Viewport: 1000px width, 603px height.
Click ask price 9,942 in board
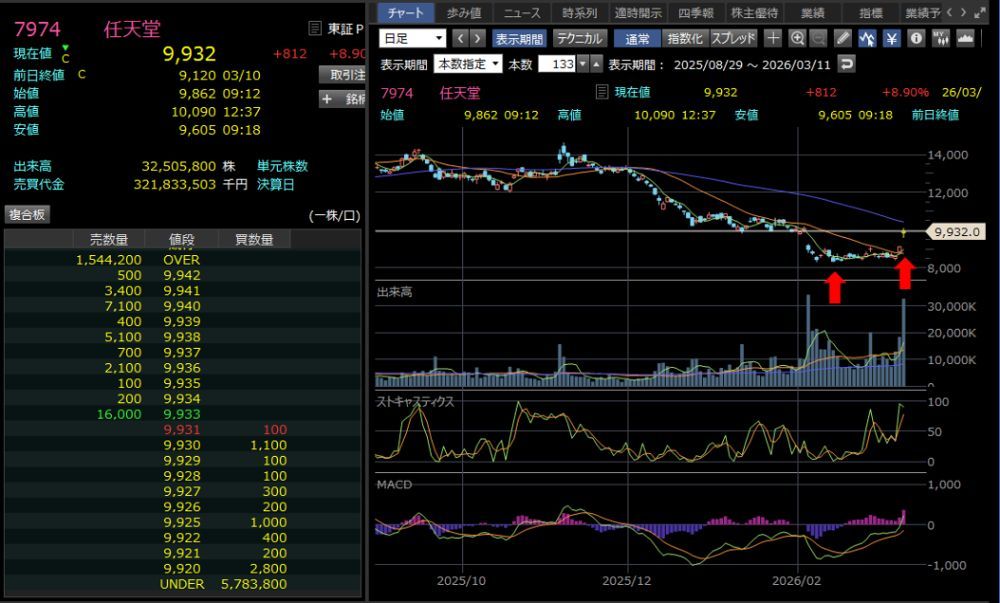(x=182, y=275)
